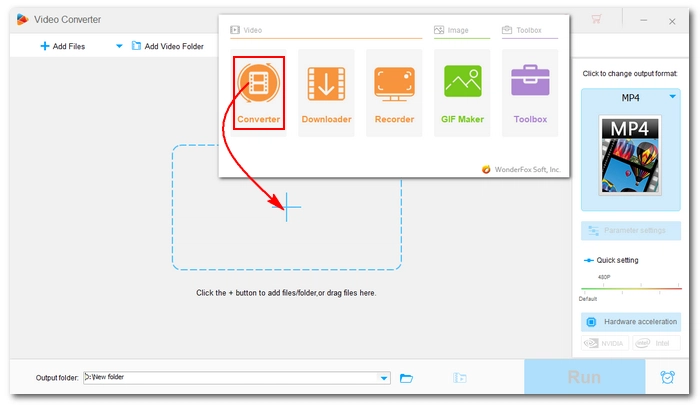This screenshot has width=700, height=405.
Task: Open the purple Toolbox module
Action: pos(530,93)
